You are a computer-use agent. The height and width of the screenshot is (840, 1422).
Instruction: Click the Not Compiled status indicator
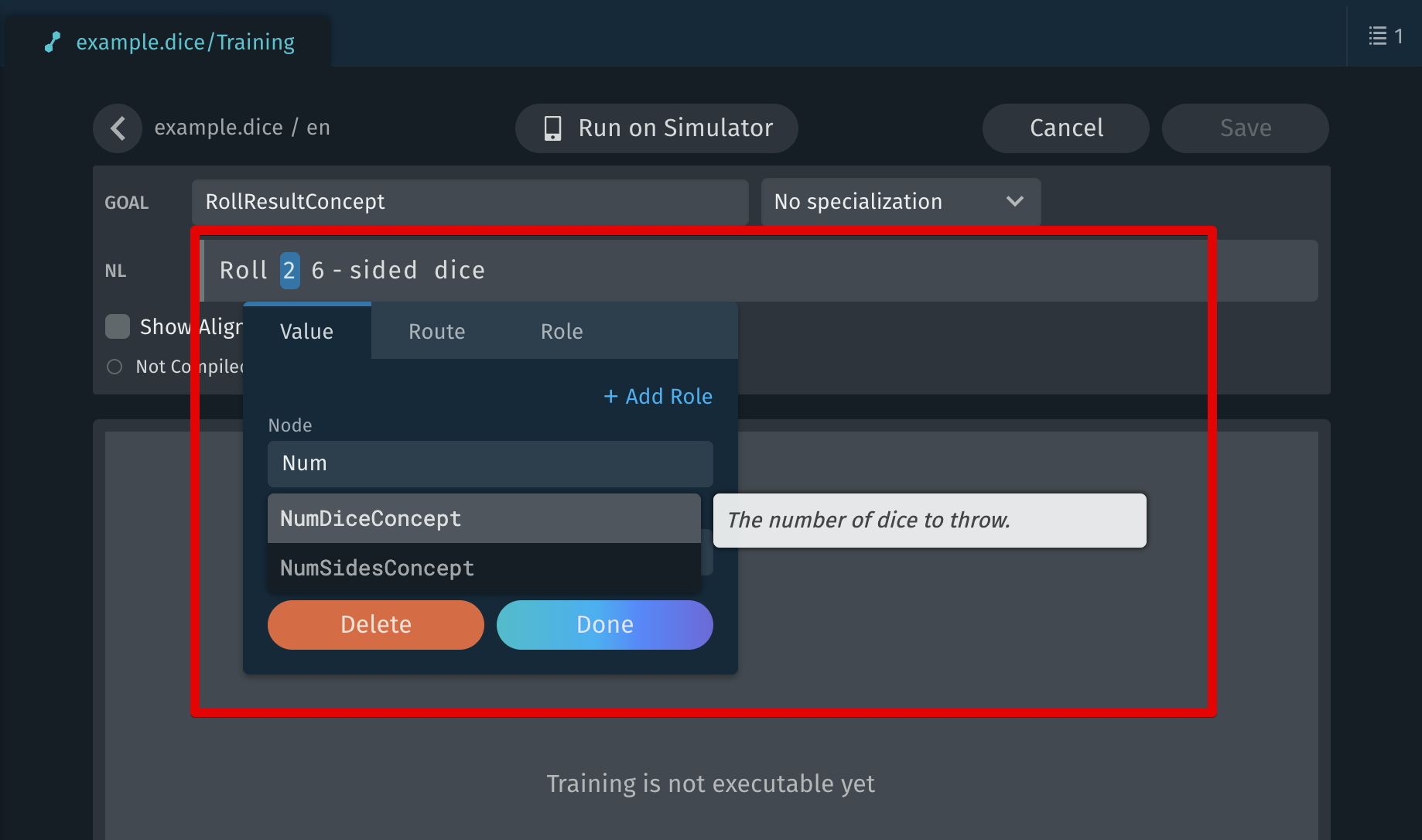coord(115,367)
